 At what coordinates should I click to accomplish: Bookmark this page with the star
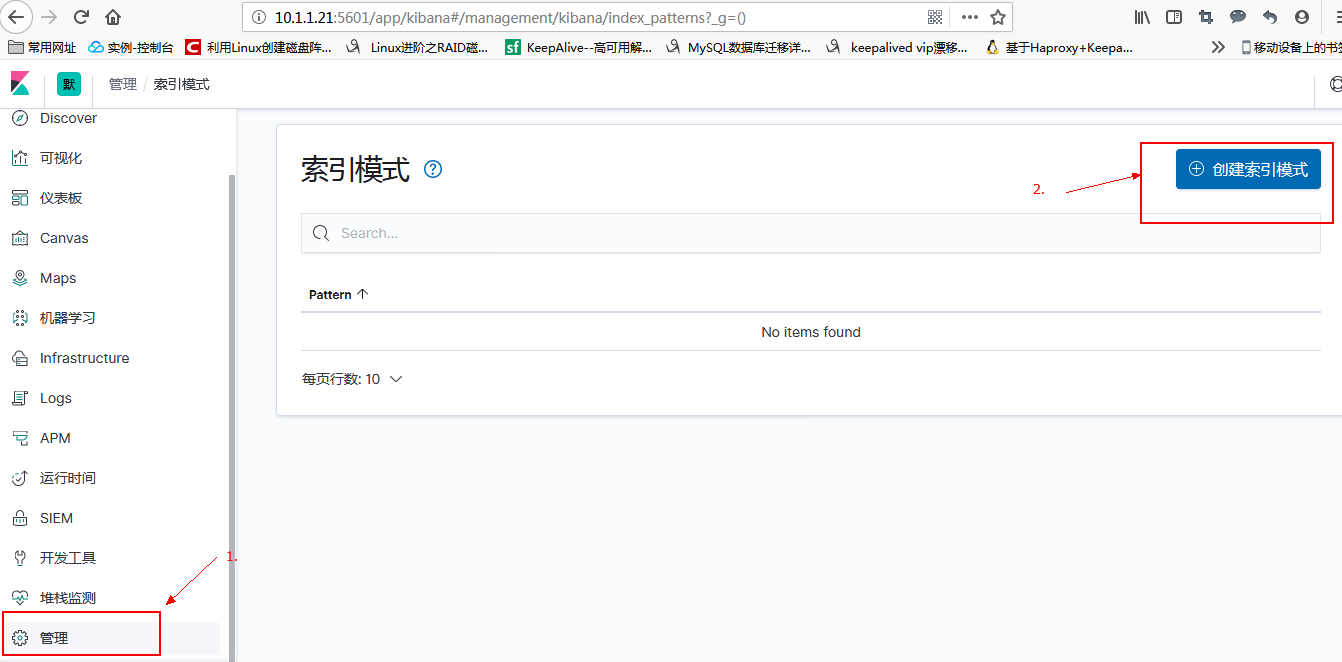pyautogui.click(x=997, y=17)
